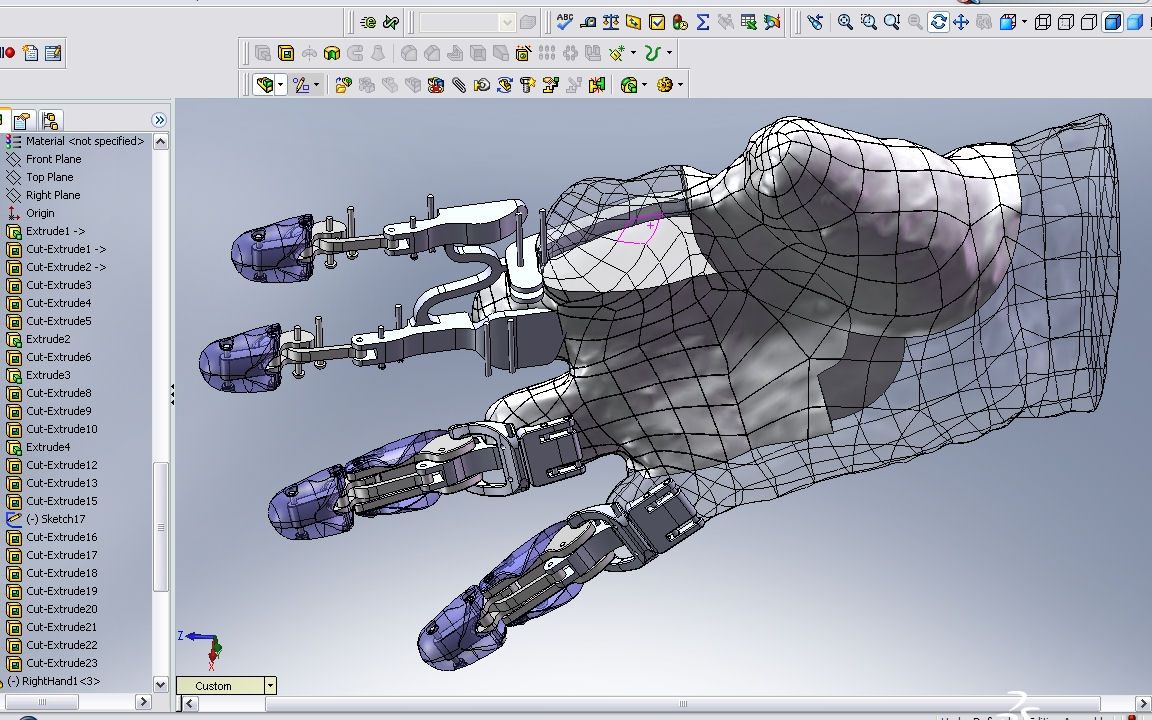Open the Equations sigma tool

[702, 22]
